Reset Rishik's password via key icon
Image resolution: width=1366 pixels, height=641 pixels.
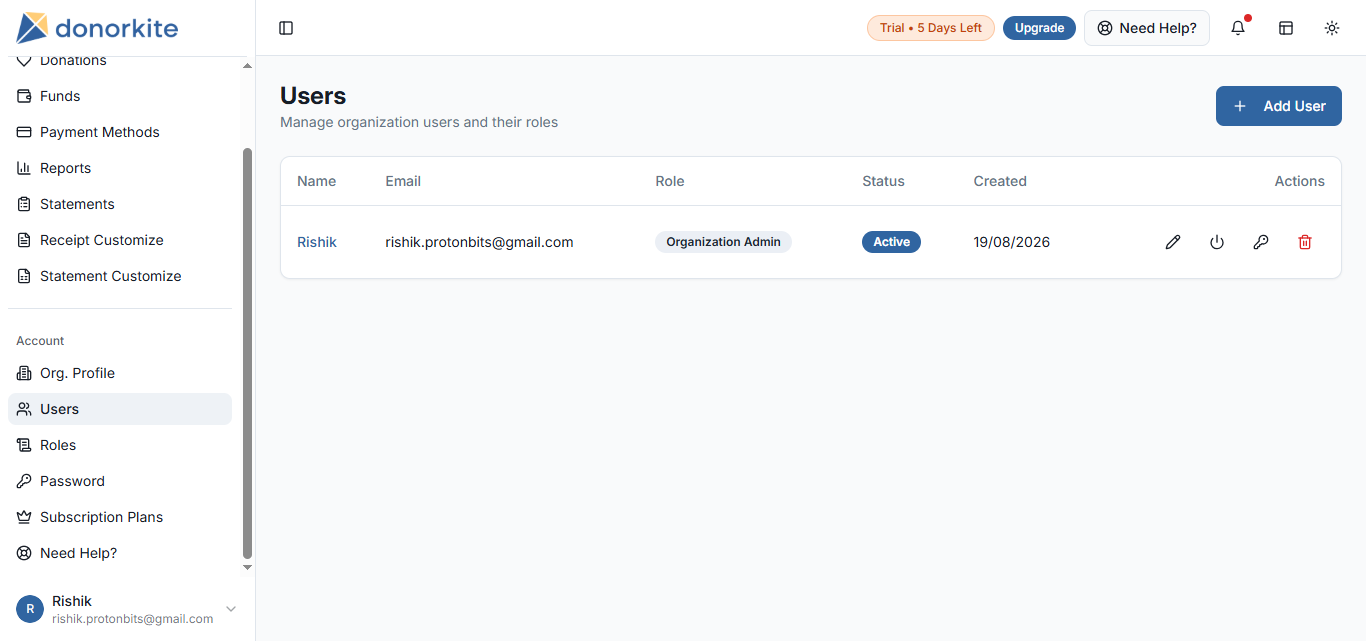1261,242
